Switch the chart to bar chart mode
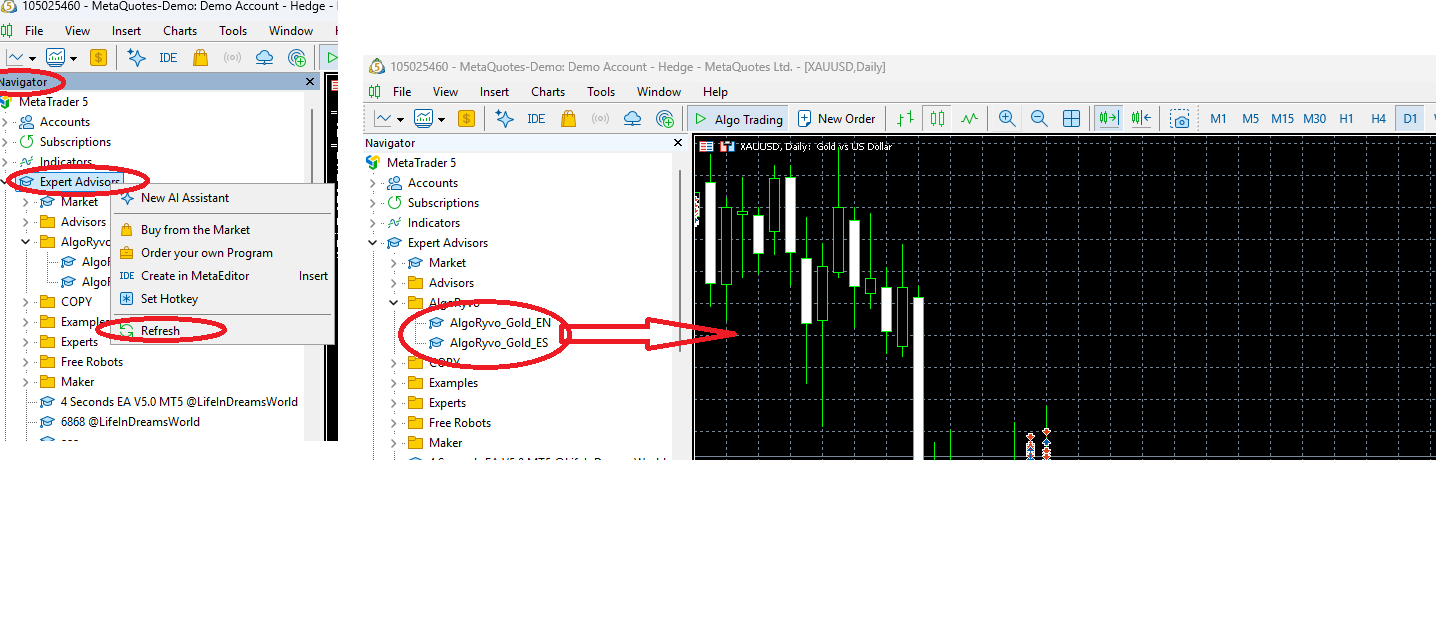The height and width of the screenshot is (622, 1436). [x=905, y=118]
